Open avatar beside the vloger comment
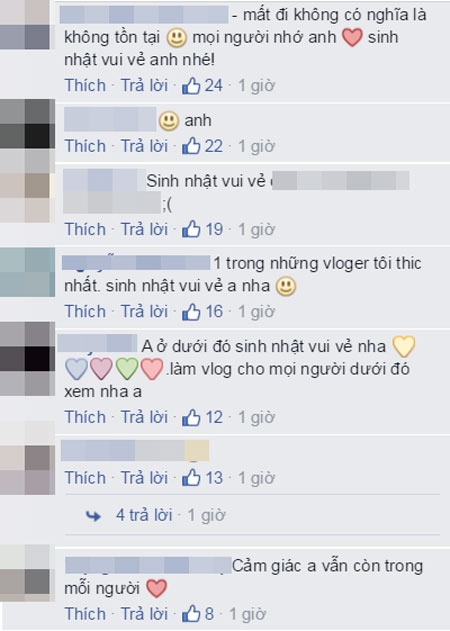Viewport: 450px width, 631px height. coord(27,272)
